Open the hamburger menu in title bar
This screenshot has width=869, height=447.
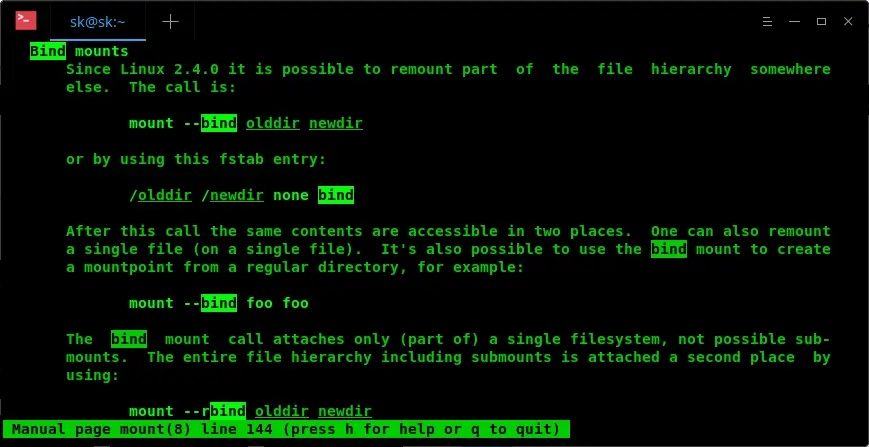[x=768, y=22]
